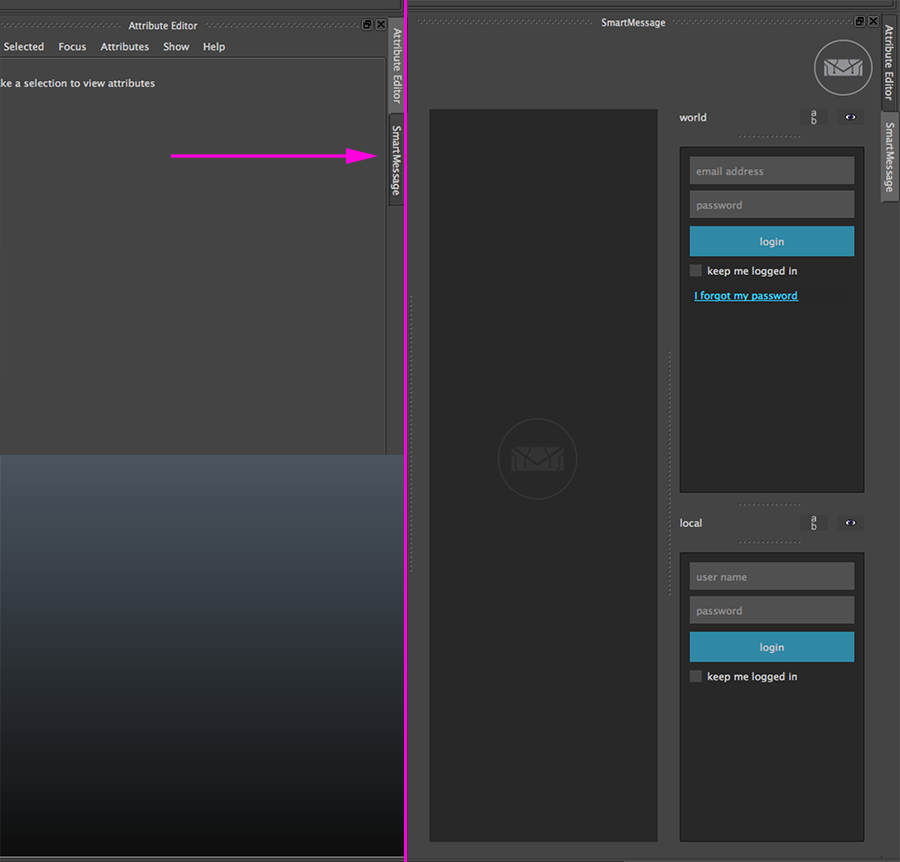This screenshot has width=900, height=862.
Task: Open the Focus menu in Attribute Editor
Action: [x=72, y=47]
